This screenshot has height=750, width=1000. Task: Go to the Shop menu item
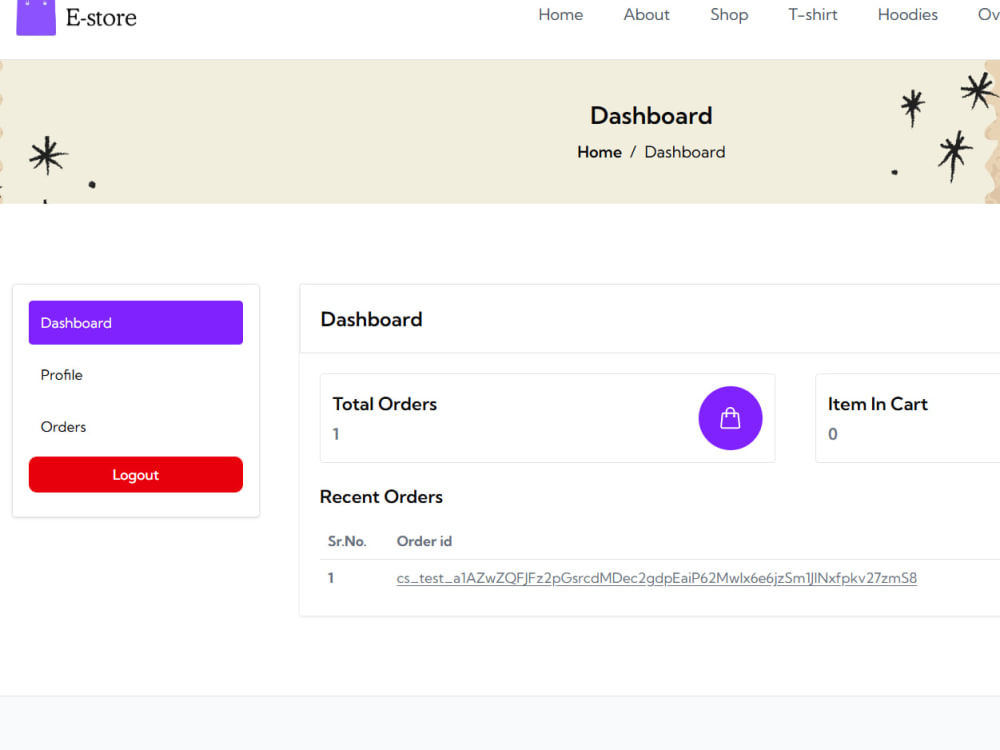click(729, 15)
